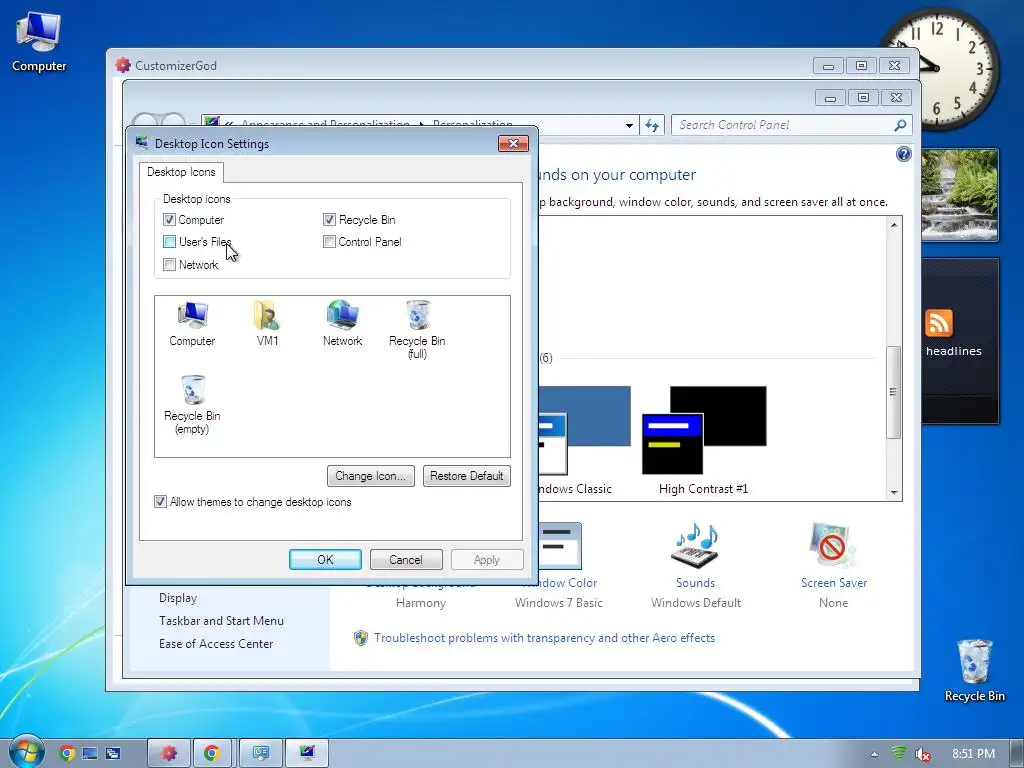Tick the Network desktop icon checkbox
Screen dimensions: 1024x768
pos(169,264)
